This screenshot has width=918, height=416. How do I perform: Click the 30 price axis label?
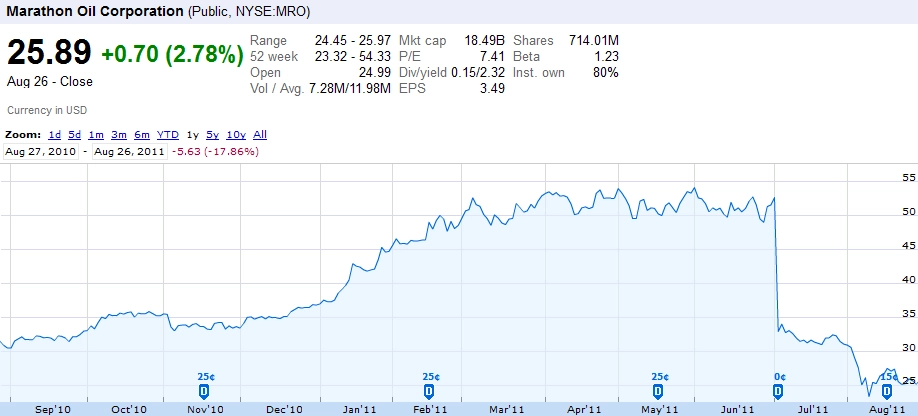pyautogui.click(x=909, y=348)
